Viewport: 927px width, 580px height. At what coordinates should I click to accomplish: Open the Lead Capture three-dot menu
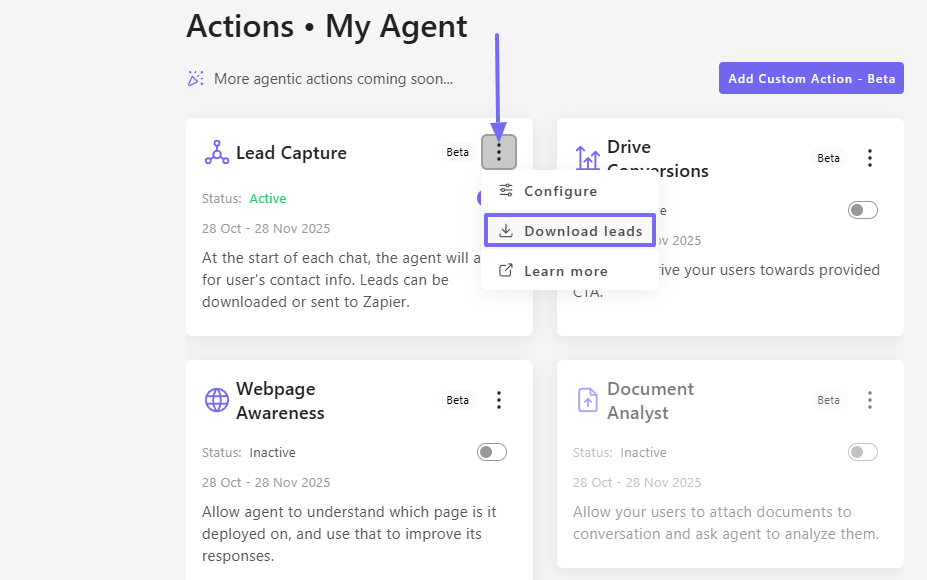498,152
